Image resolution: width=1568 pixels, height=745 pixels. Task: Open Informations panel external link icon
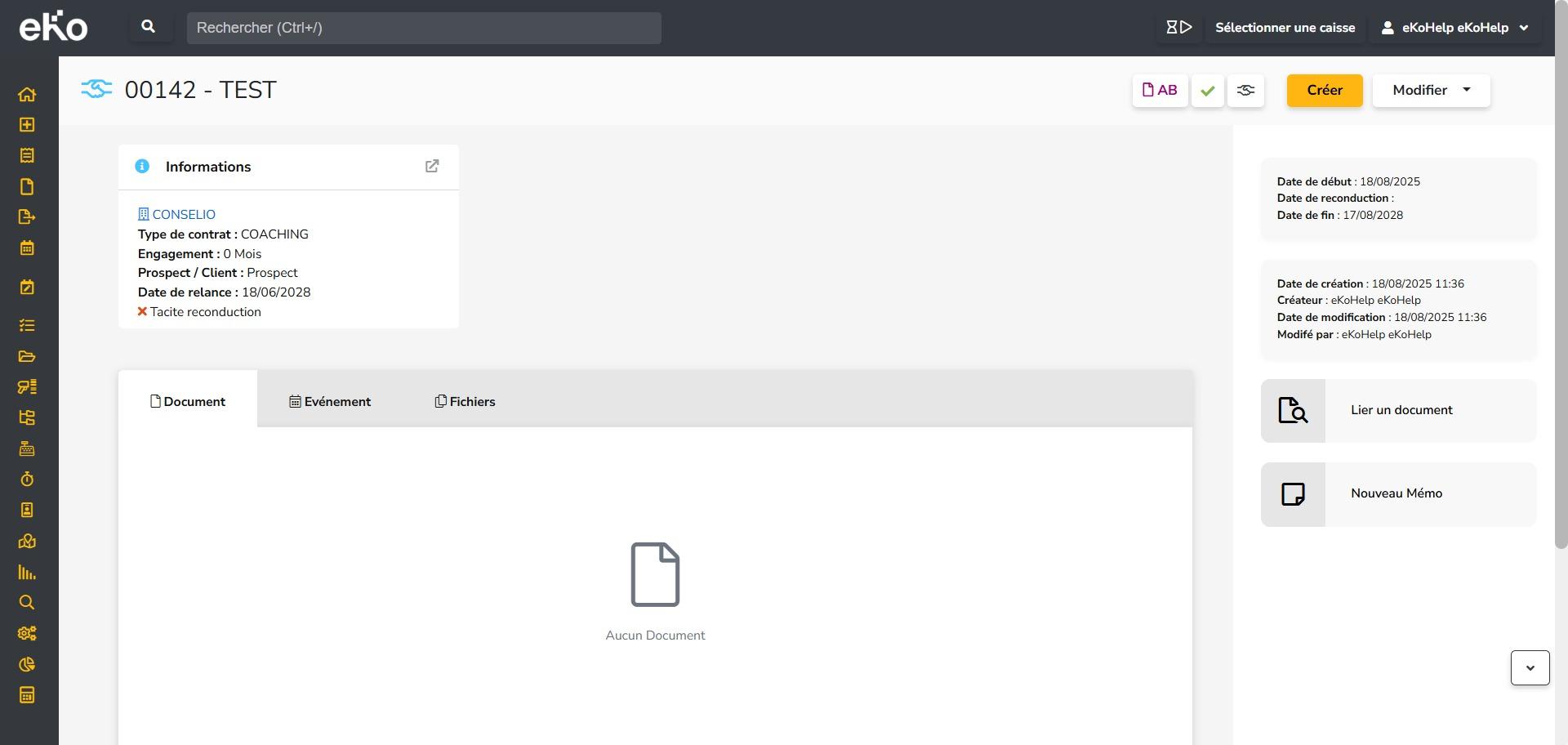[x=432, y=167]
